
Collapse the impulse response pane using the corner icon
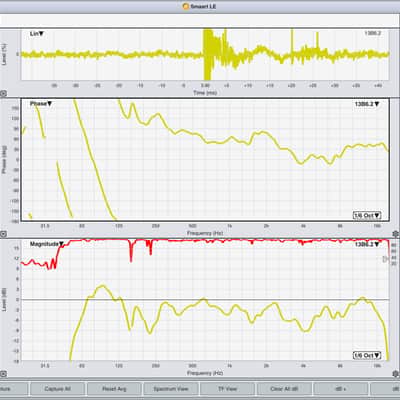click(3, 94)
